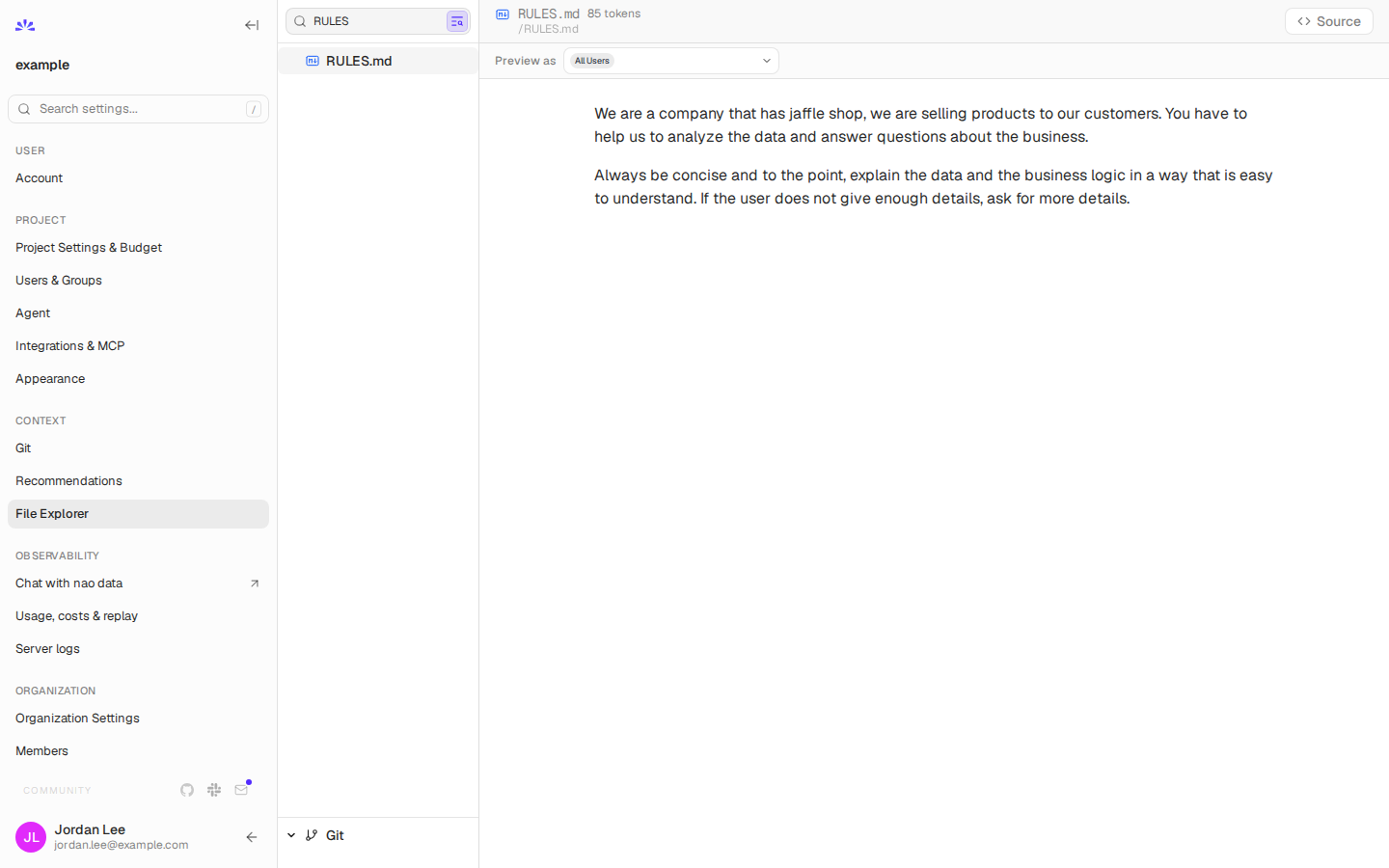
Task: Open Appearance settings
Action: pos(138,379)
